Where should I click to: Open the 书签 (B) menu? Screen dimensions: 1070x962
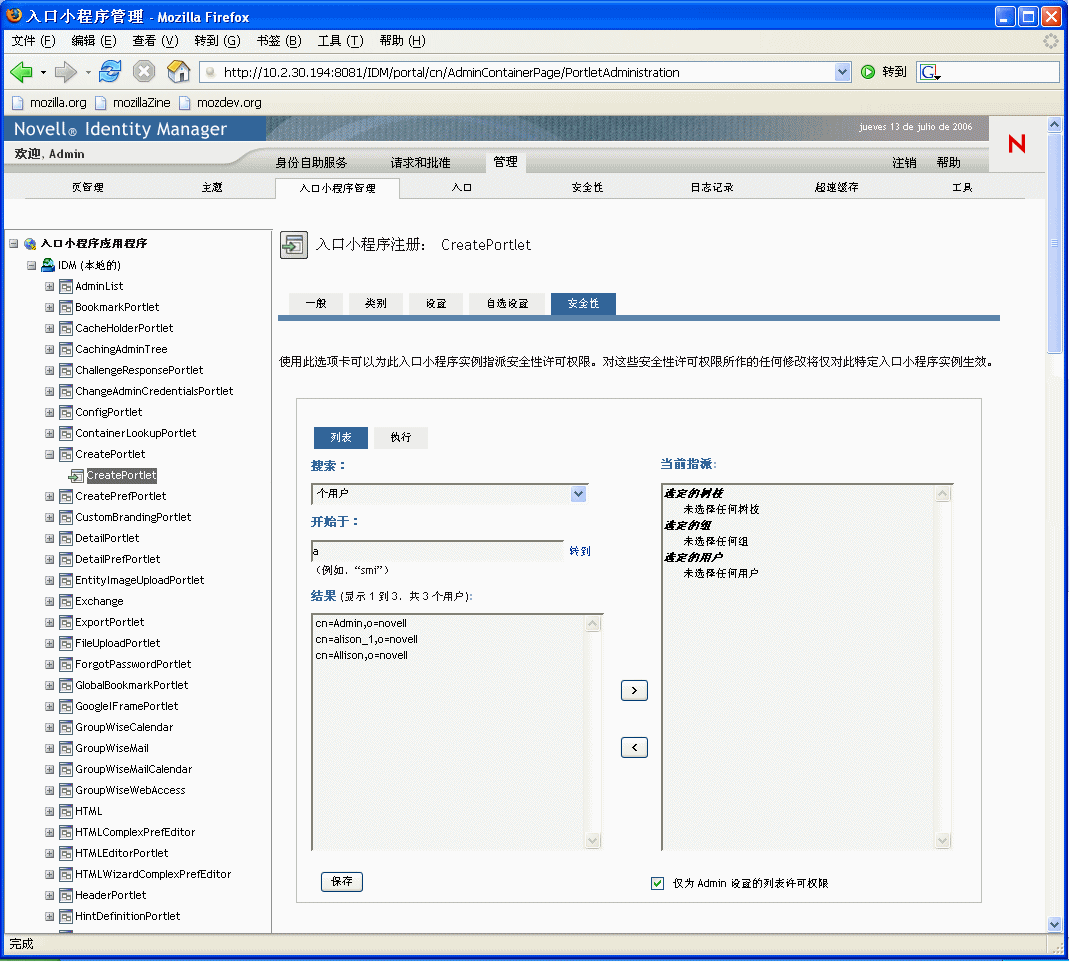pyautogui.click(x=279, y=41)
